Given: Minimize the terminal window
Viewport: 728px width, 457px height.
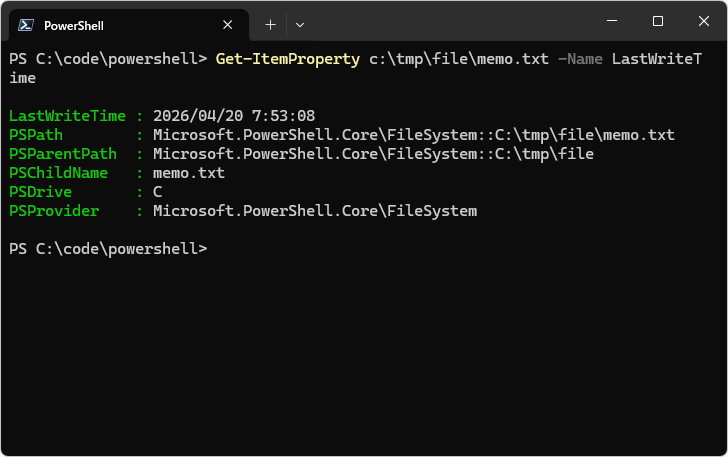Looking at the screenshot, I should (x=612, y=21).
